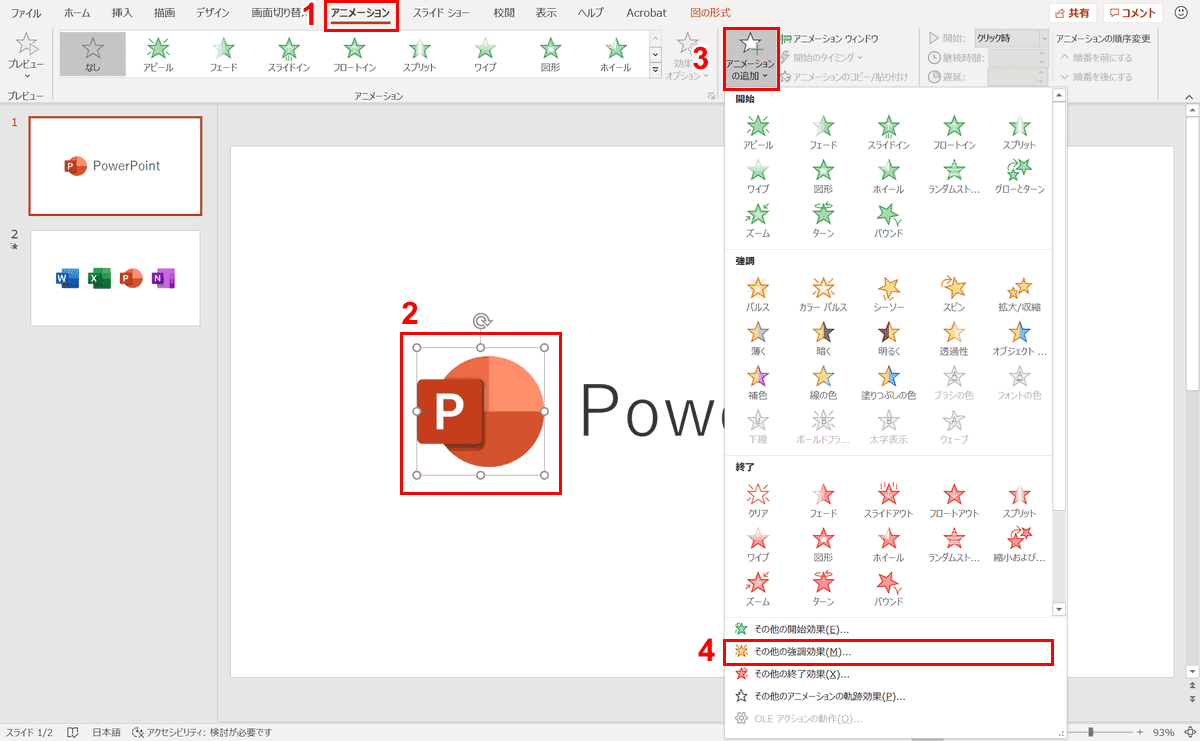Open the アニメーション ウィンドウ pane

(x=828, y=38)
